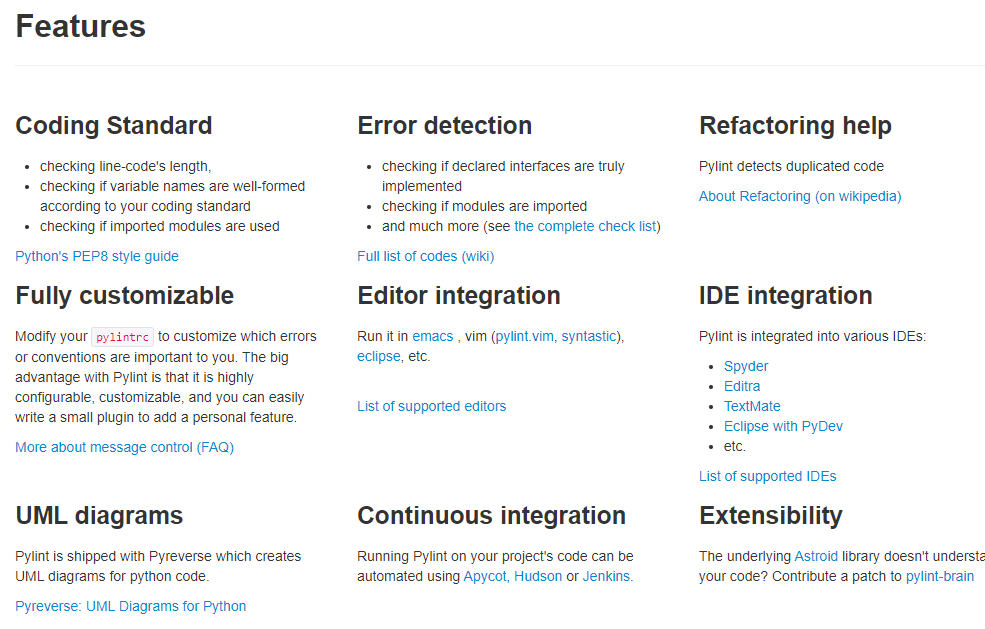Open About Refactoring (on wikipedia) link
Screen dimensions: 985x629
coord(800,196)
